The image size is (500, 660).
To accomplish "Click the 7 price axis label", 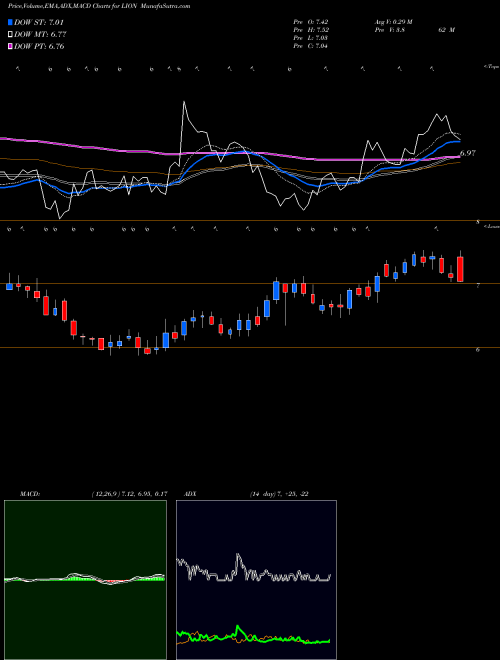I will 478,286.
